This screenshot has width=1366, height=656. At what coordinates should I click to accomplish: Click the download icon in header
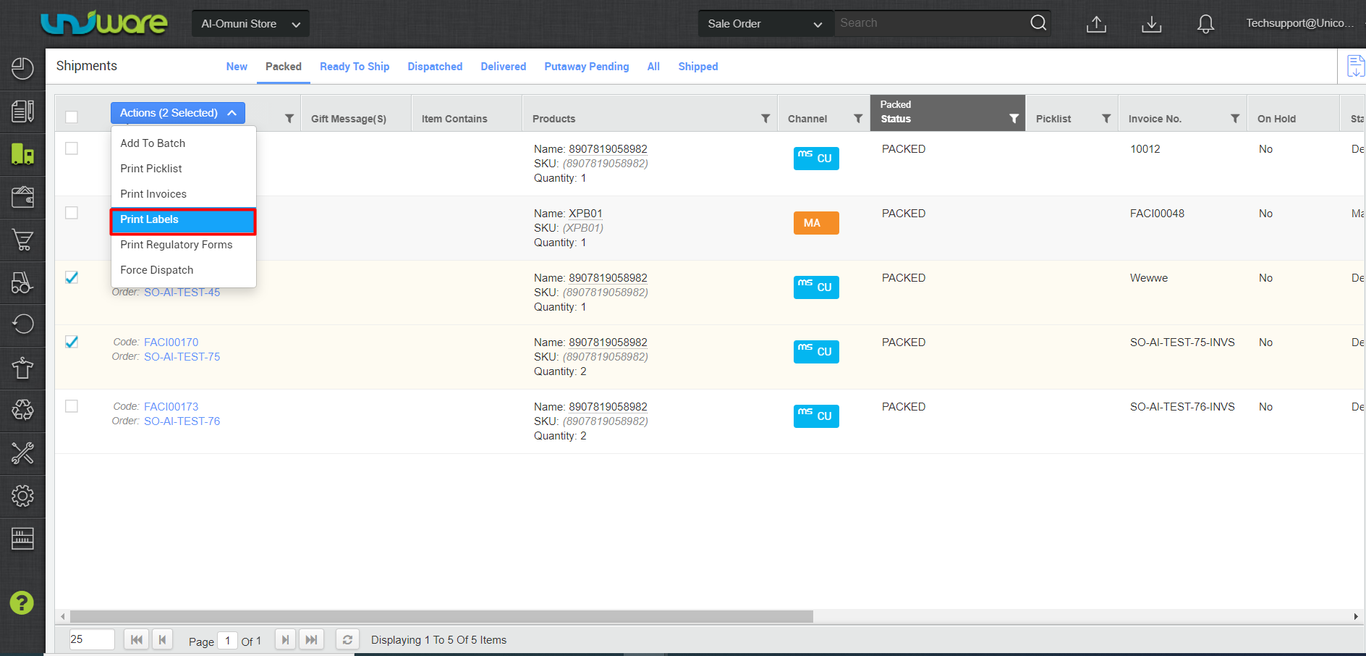pos(1151,24)
